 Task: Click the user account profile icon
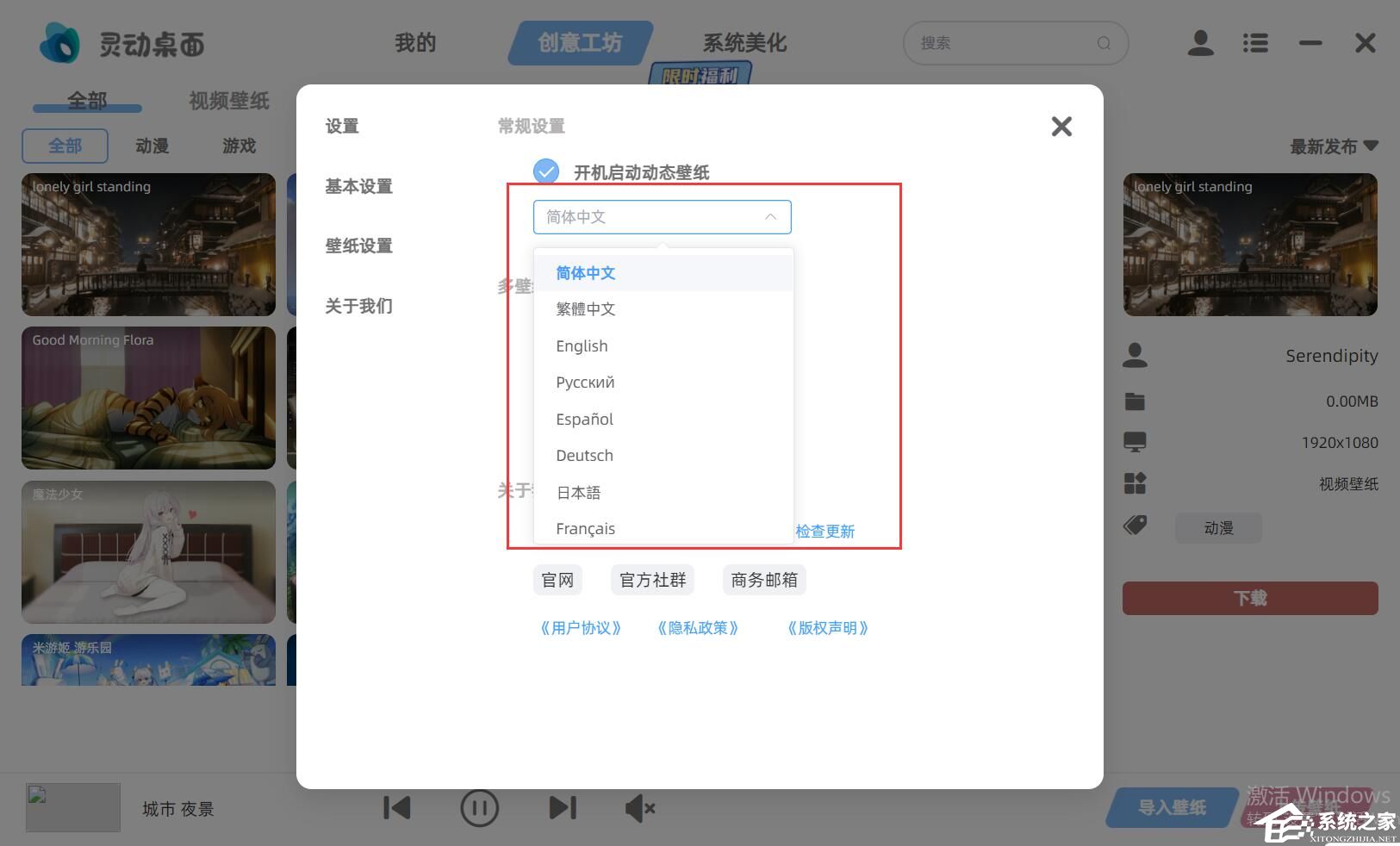pyautogui.click(x=1200, y=43)
